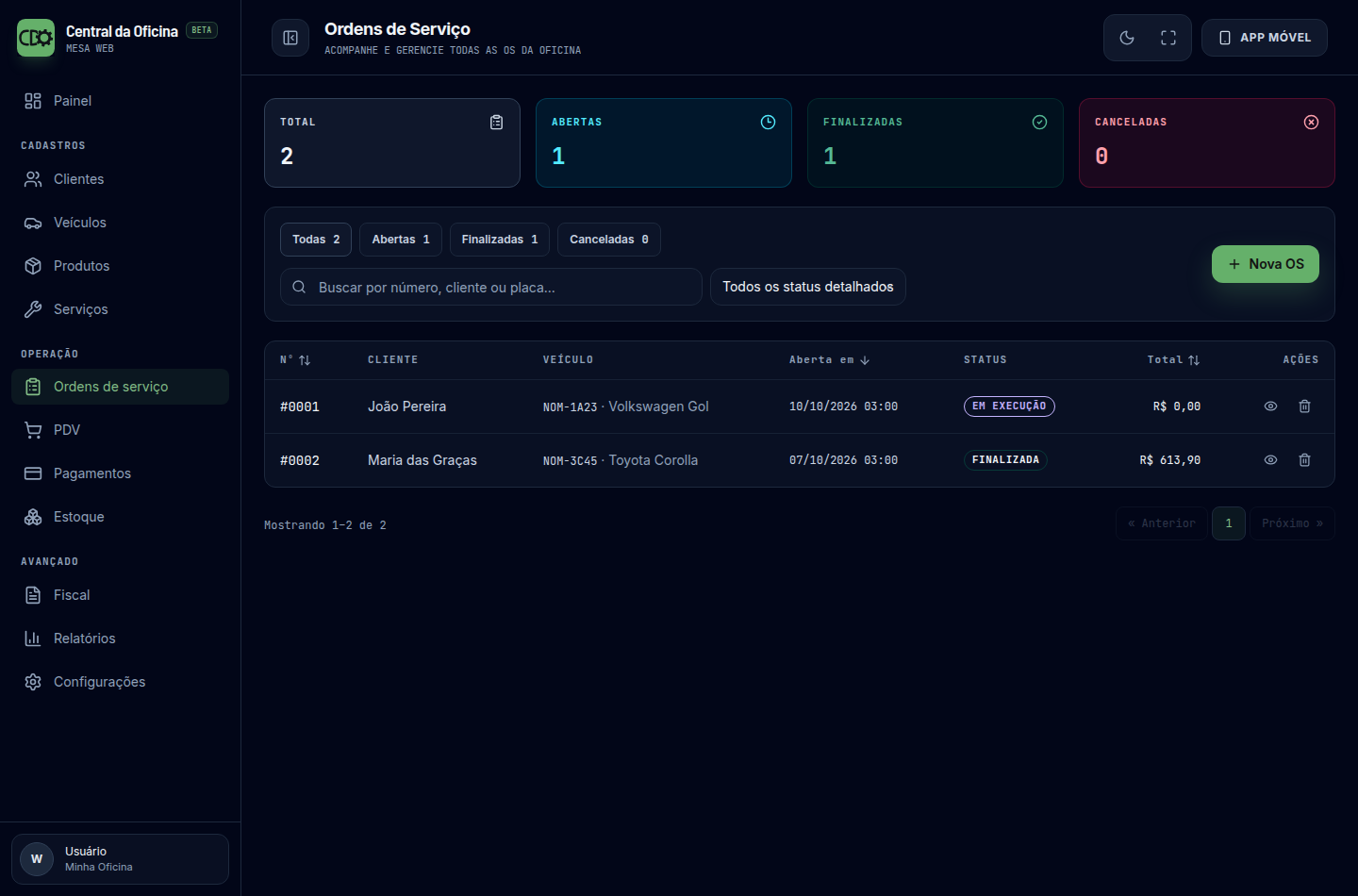Sort by the Aberta em column
1358x896 pixels.
click(829, 360)
